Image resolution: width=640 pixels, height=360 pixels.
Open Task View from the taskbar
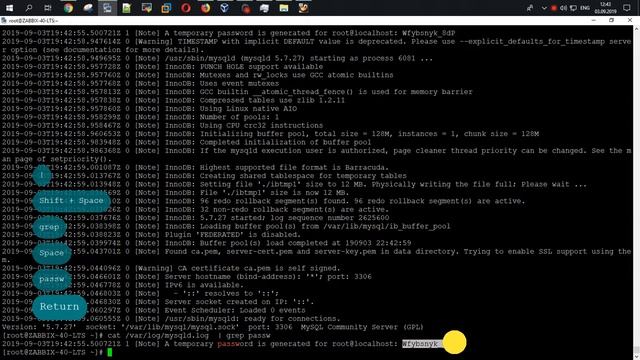tap(48, 8)
